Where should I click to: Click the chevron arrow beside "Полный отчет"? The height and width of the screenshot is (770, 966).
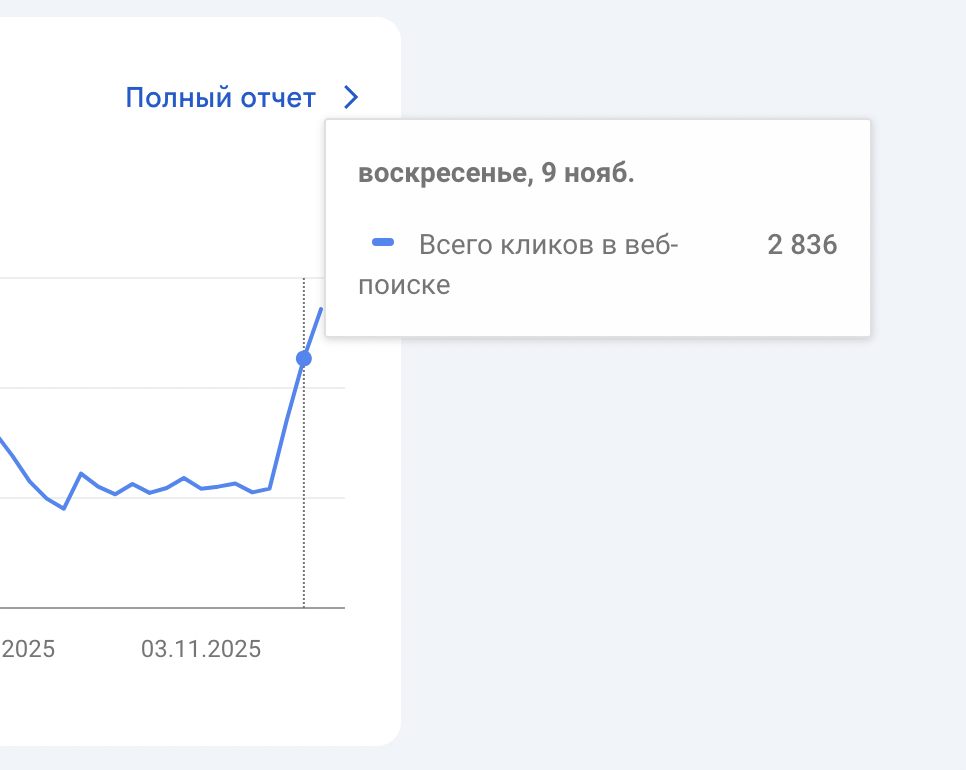[x=350, y=98]
